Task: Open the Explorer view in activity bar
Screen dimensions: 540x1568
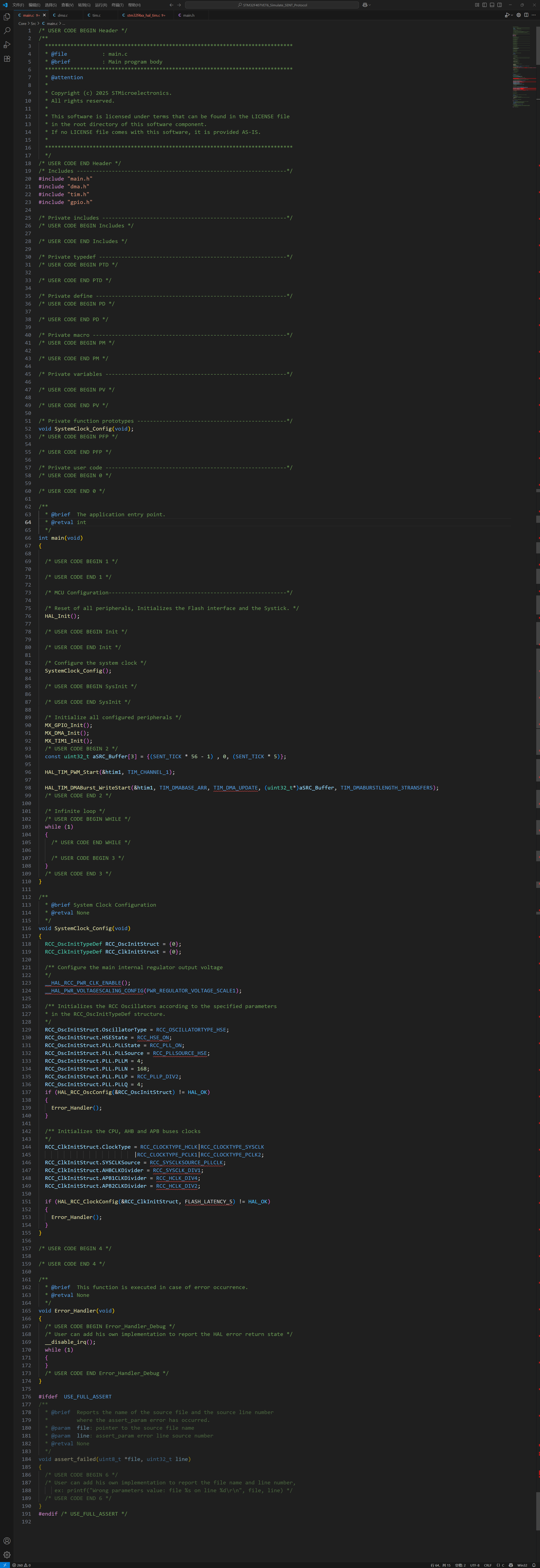Action: (x=7, y=16)
